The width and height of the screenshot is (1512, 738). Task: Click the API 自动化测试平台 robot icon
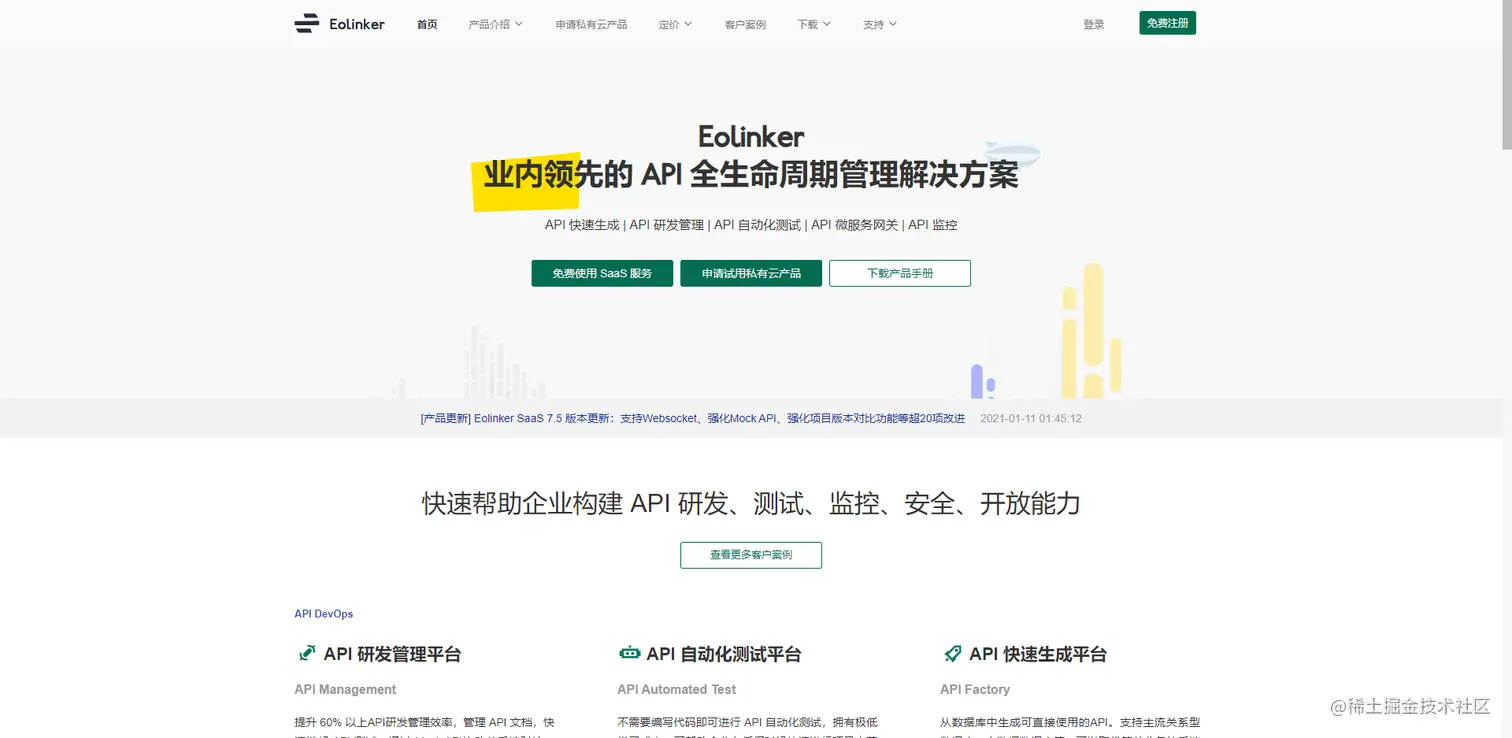coord(630,654)
